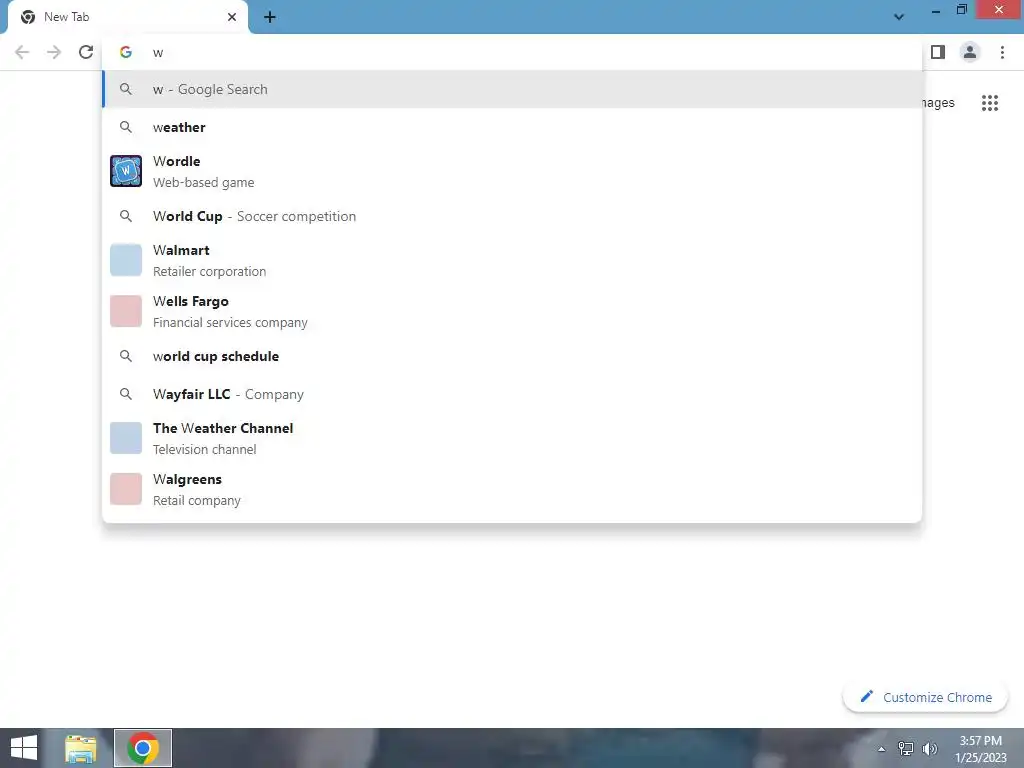Screen dimensions: 1024x768
Task: Open File Explorer from taskbar
Action: pos(80,748)
